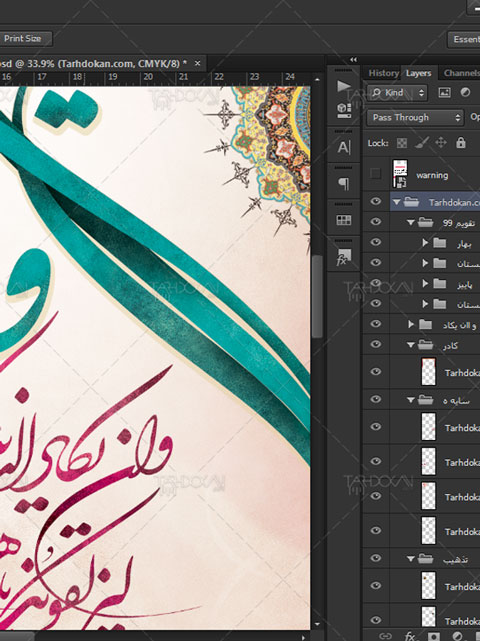Screen dimensions: 480x641
Task: Open the Paragraph panel icon
Action: click(343, 184)
